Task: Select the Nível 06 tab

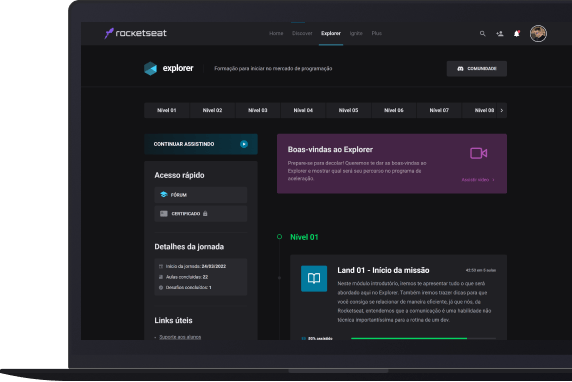Action: (x=394, y=110)
